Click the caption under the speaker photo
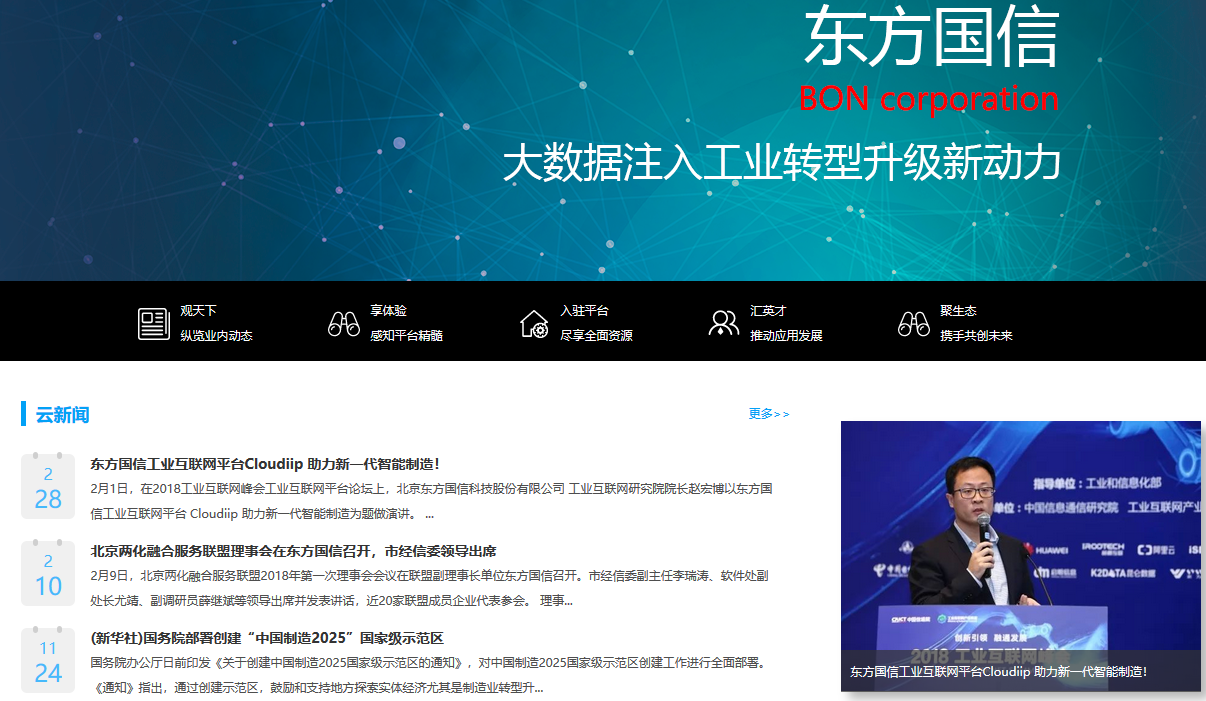 999,672
